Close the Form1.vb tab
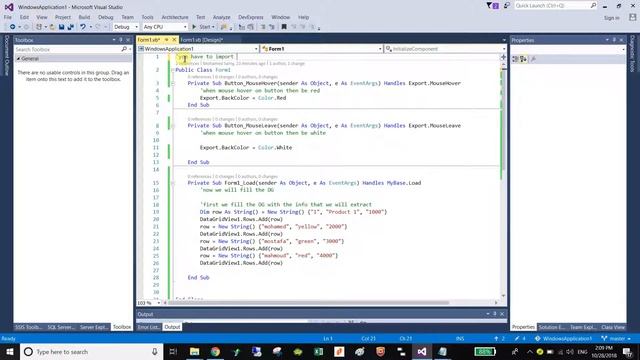The width and height of the screenshot is (640, 360). point(174,40)
